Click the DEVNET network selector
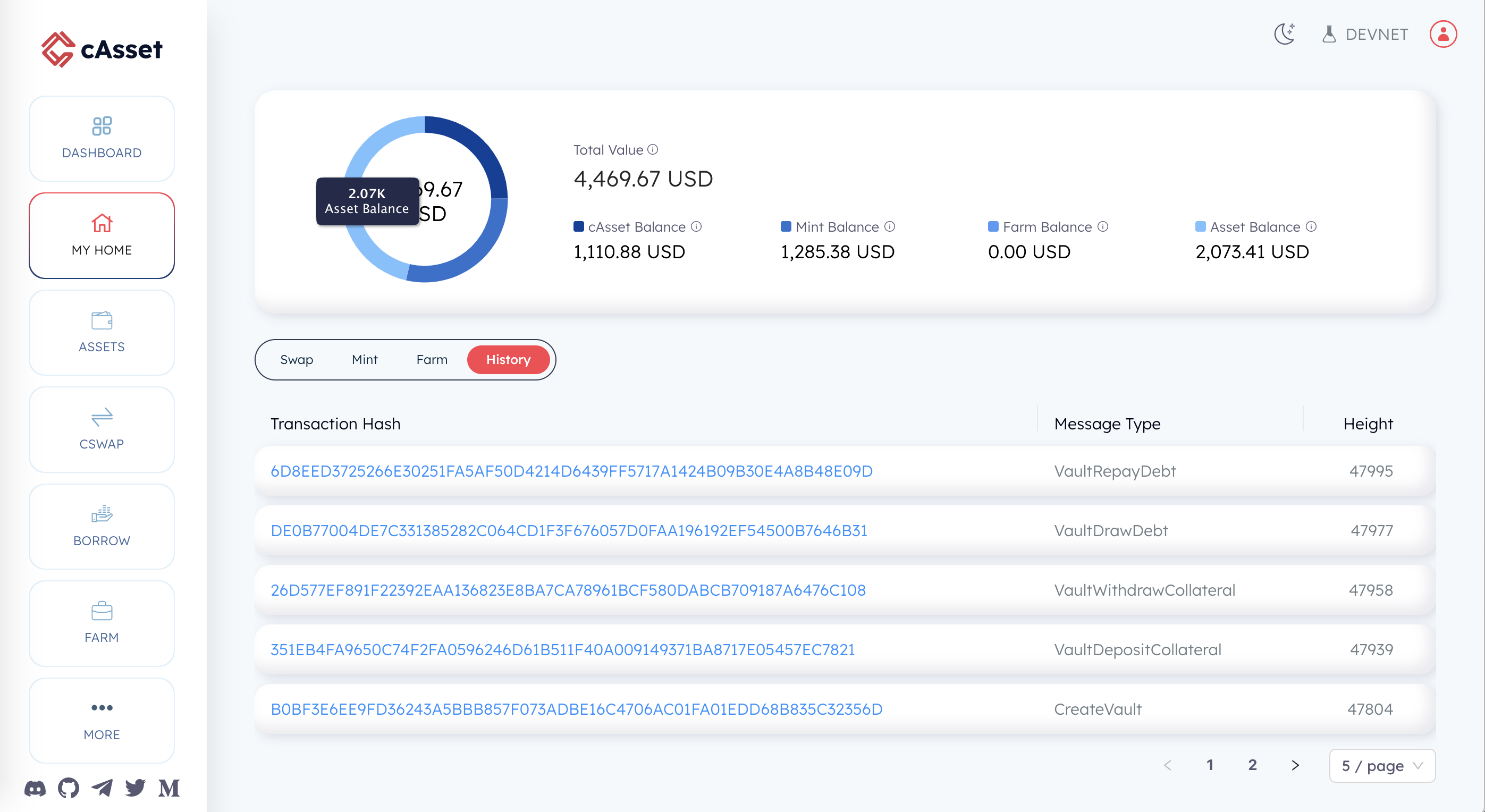This screenshot has width=1485, height=812. [x=1364, y=35]
